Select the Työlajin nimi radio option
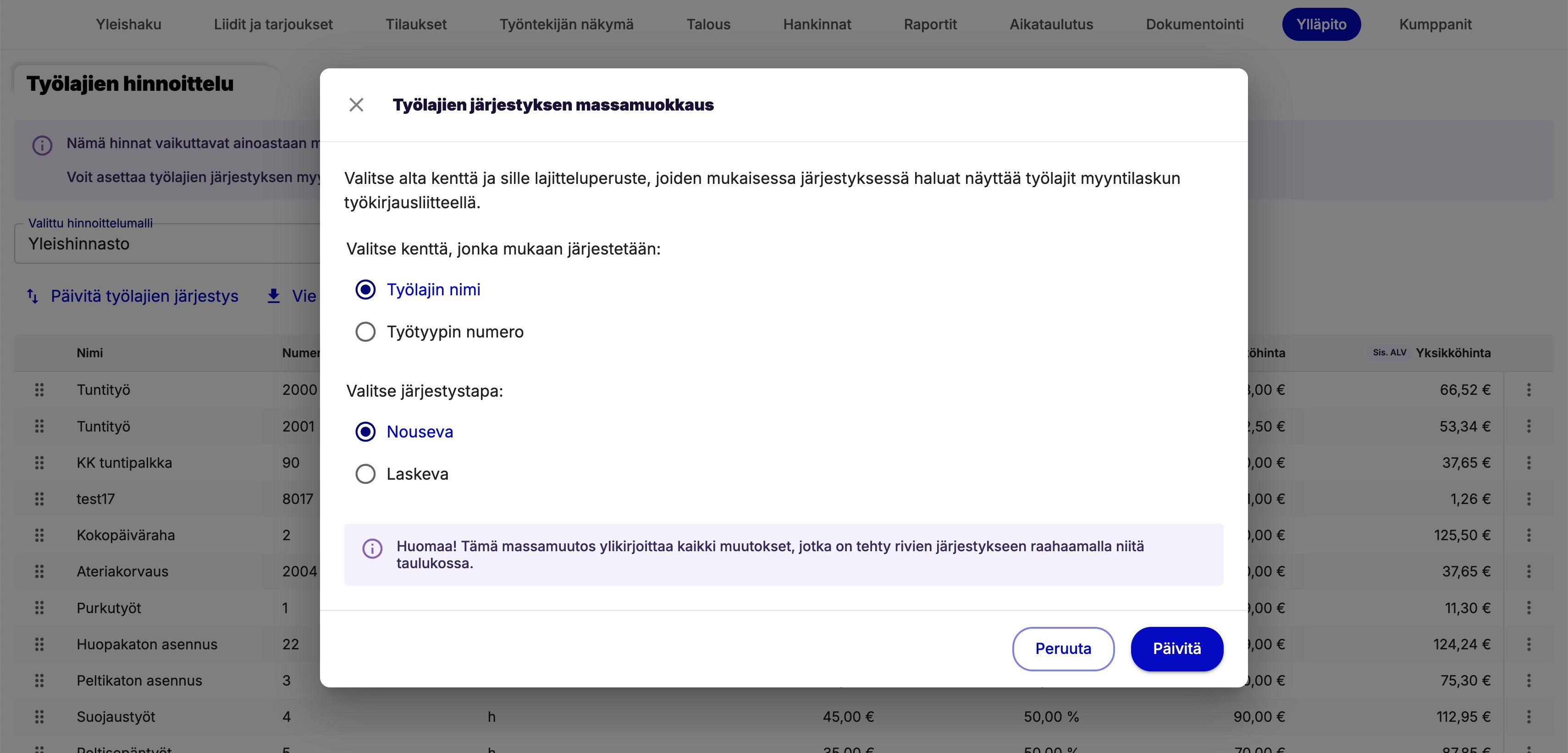The height and width of the screenshot is (753, 1568). pos(365,290)
